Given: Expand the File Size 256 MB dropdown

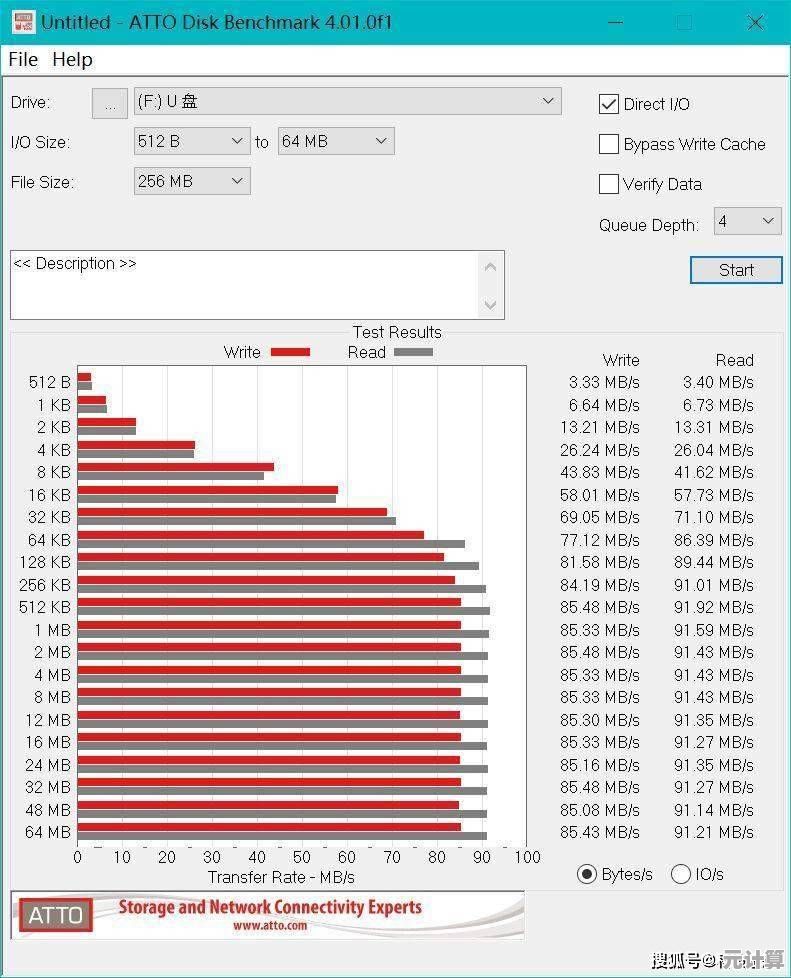Looking at the screenshot, I should 192,182.
